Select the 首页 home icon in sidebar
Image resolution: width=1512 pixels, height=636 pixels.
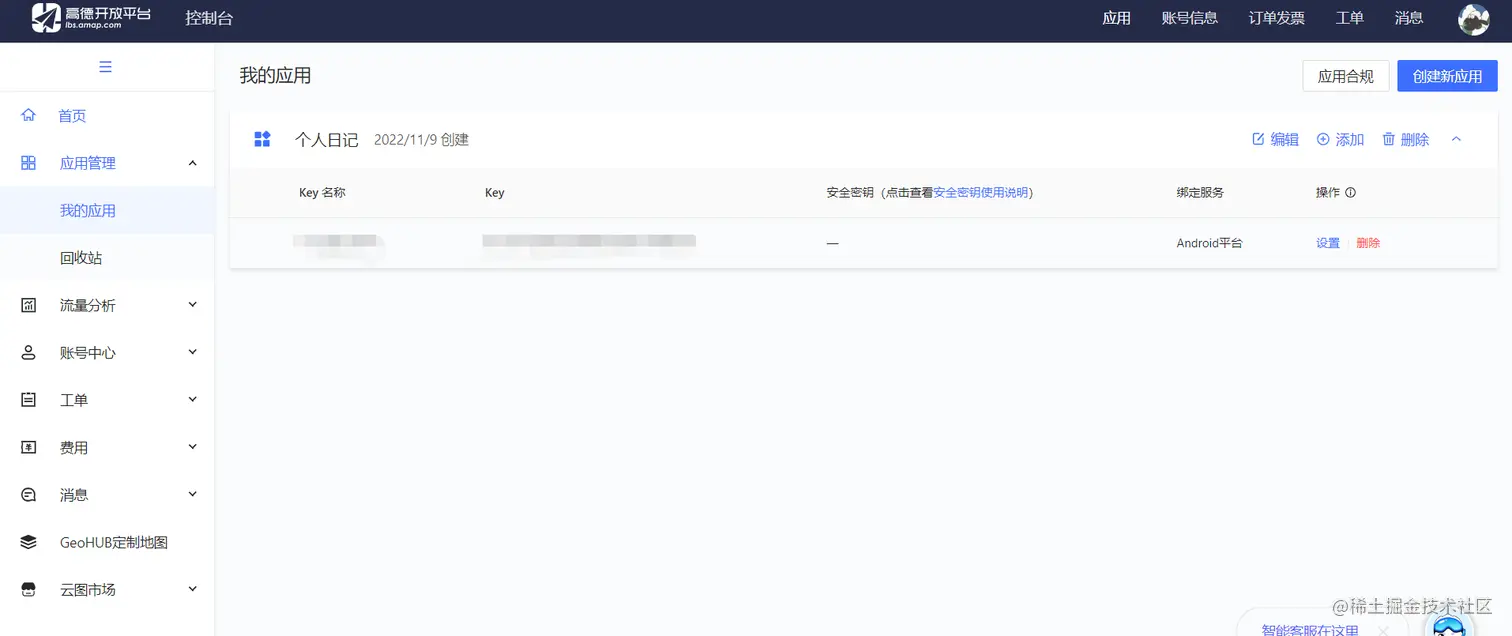28,115
